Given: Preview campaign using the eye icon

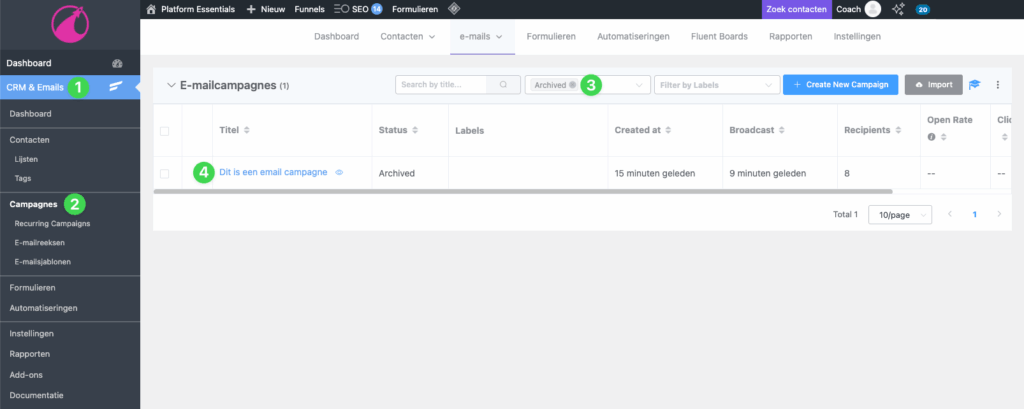Looking at the screenshot, I should pyautogui.click(x=339, y=172).
